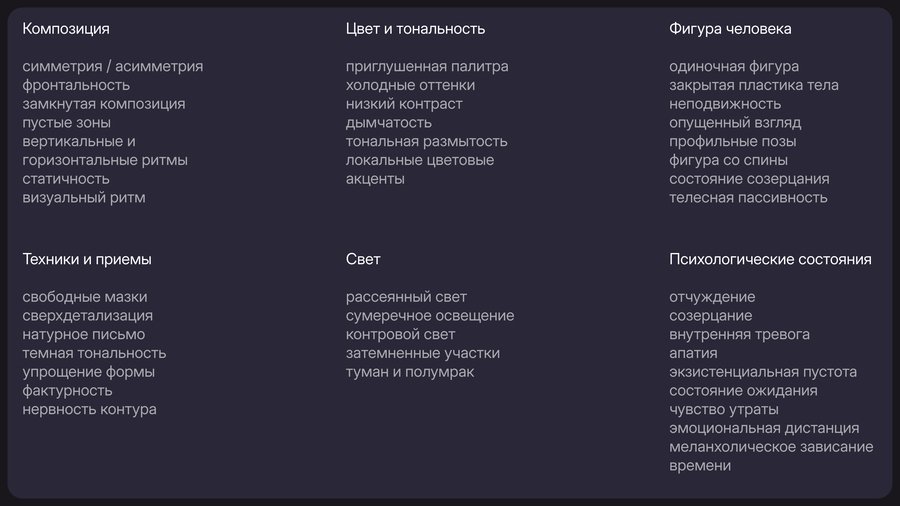
Task: Select the фигура со спины item
Action: pyautogui.click(x=728, y=160)
